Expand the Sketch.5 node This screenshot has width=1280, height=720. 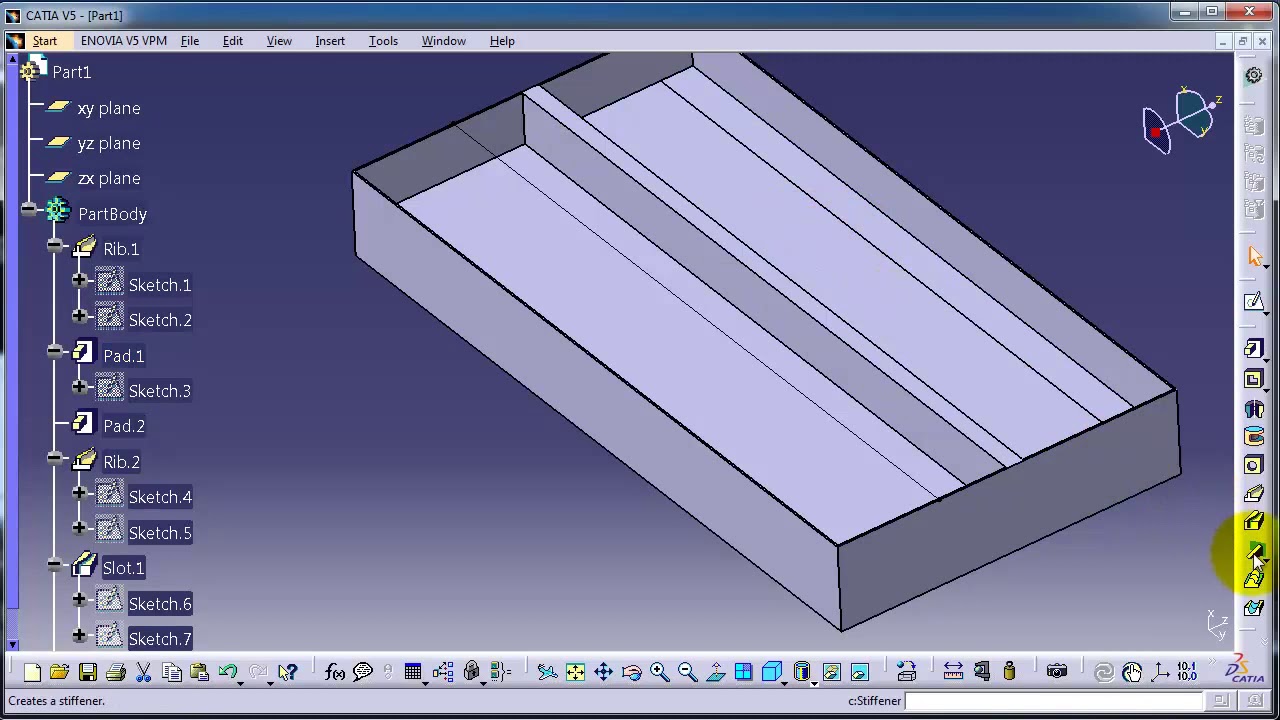point(79,529)
